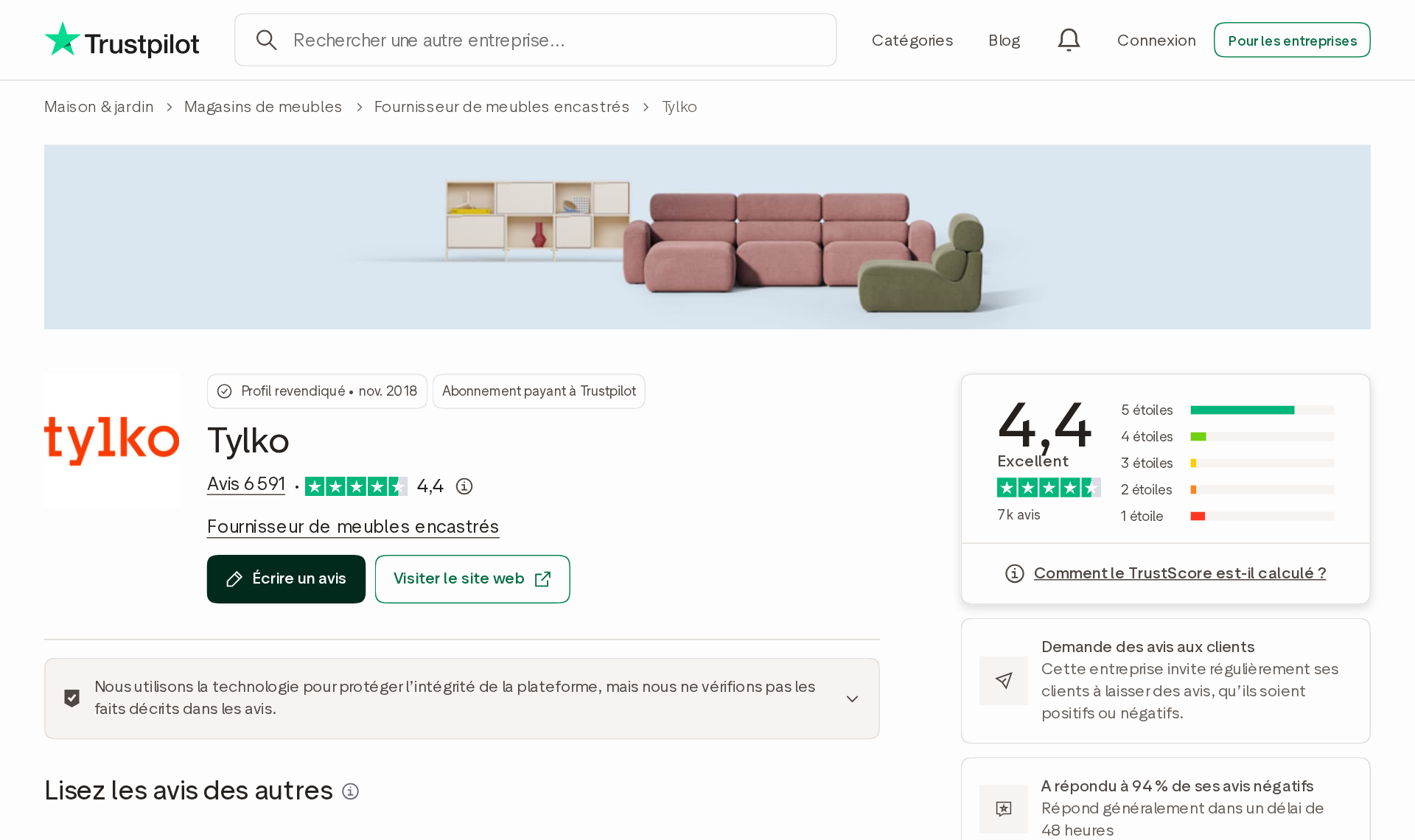Click the info icon next to the 4,4 rating

(464, 486)
